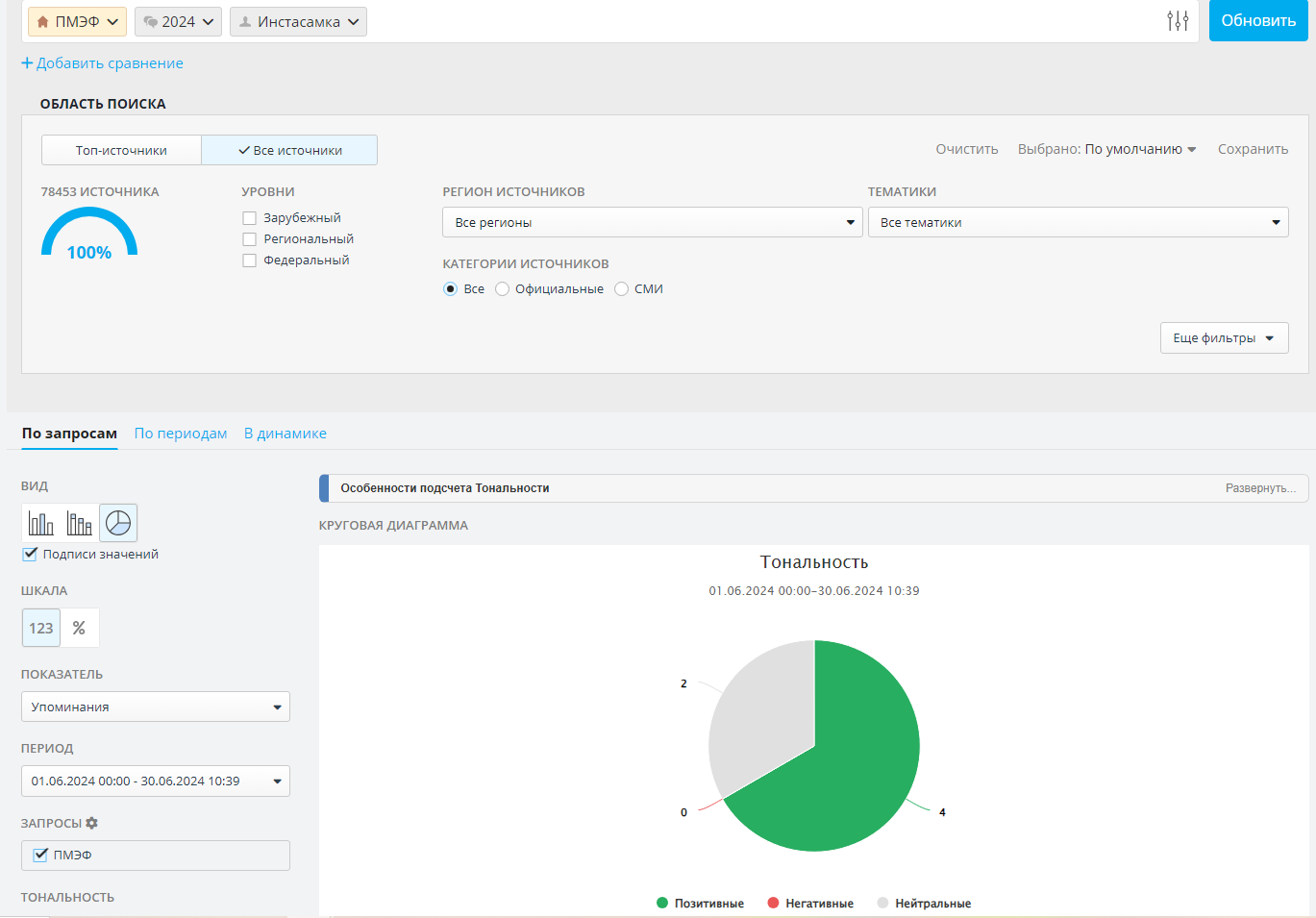Image resolution: width=1316 pixels, height=918 pixels.
Task: Expand the Все тематики dropdown
Action: tap(1078, 222)
